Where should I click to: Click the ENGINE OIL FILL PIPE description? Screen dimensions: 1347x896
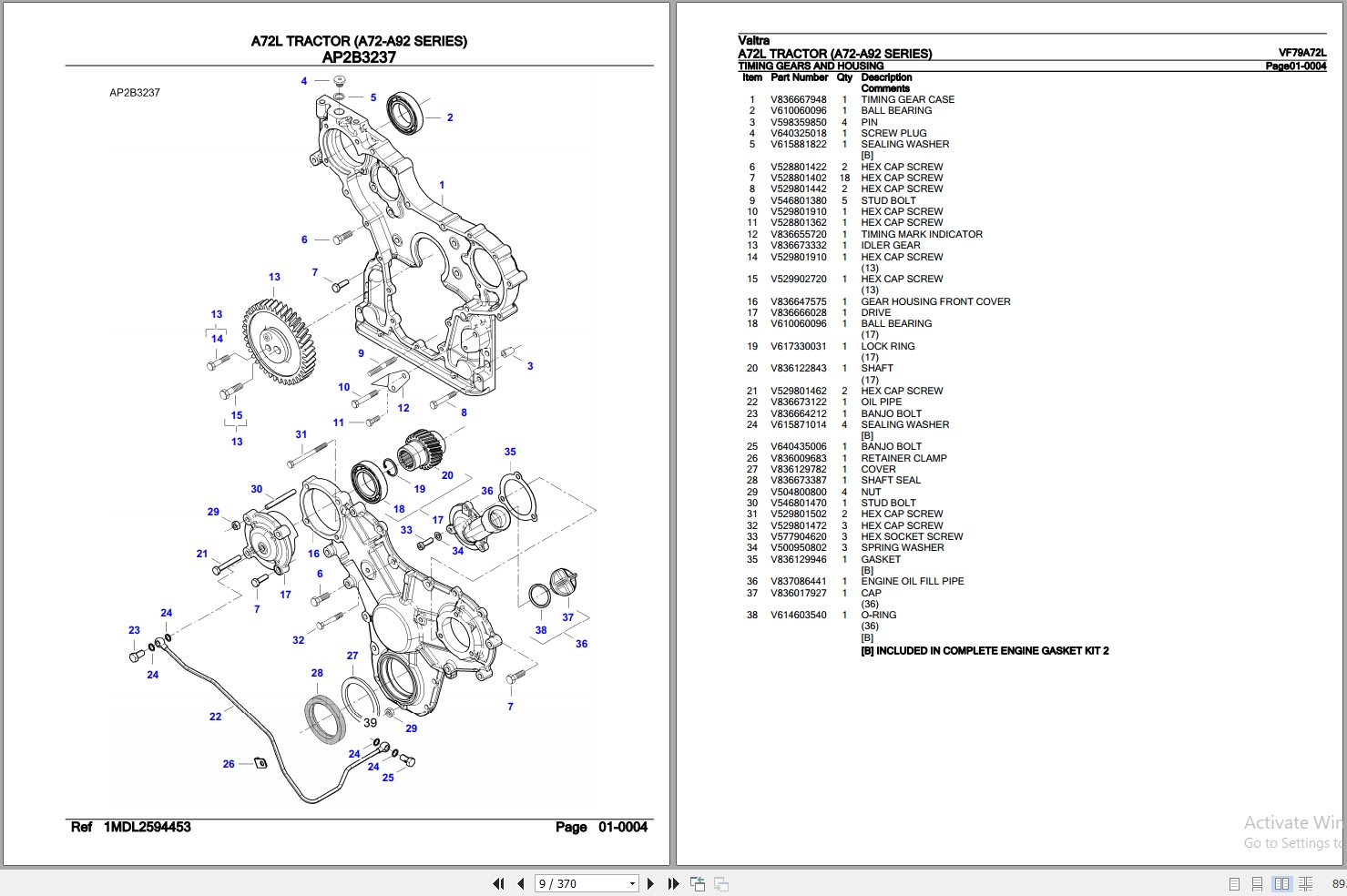(x=913, y=581)
